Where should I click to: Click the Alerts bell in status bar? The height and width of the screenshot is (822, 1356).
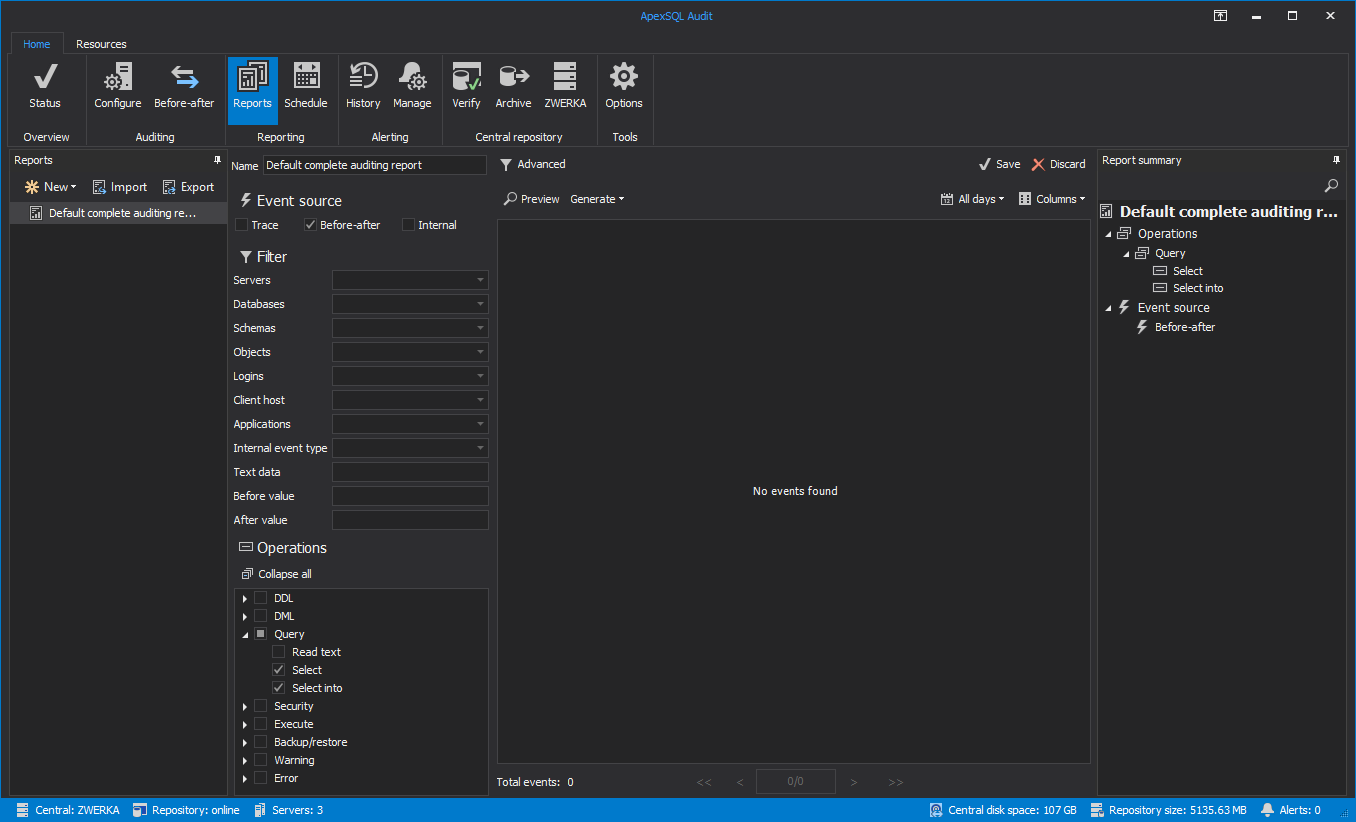[x=1268, y=810]
